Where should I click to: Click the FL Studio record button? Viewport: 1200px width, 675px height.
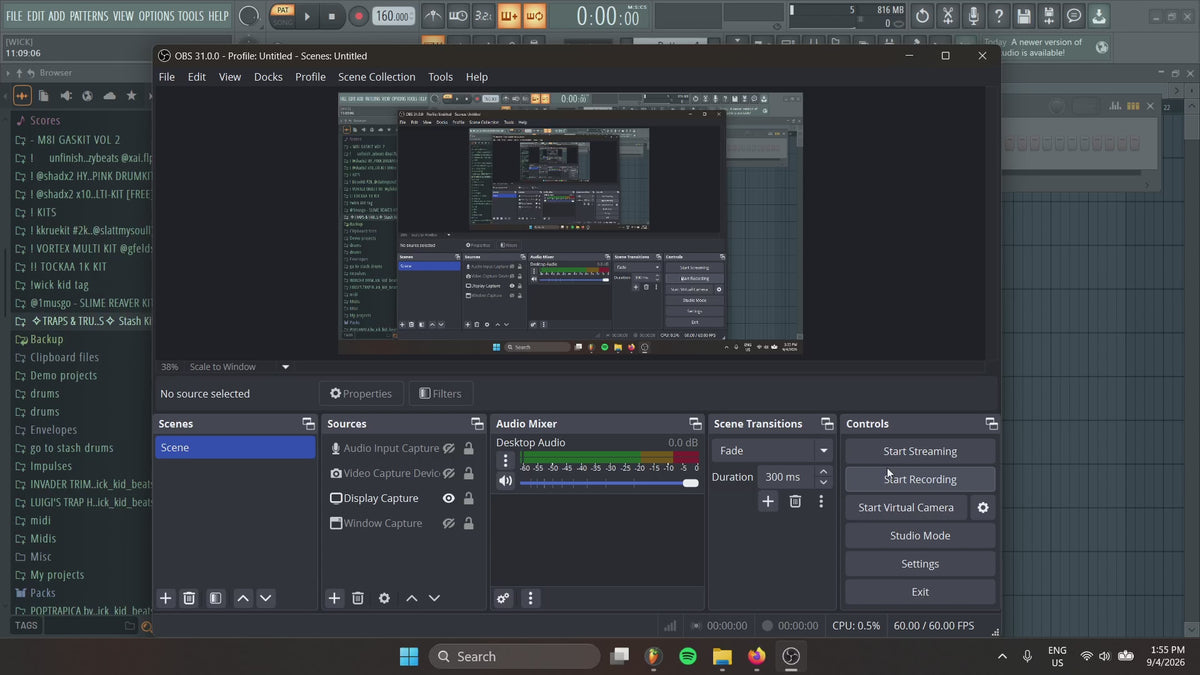(x=358, y=16)
